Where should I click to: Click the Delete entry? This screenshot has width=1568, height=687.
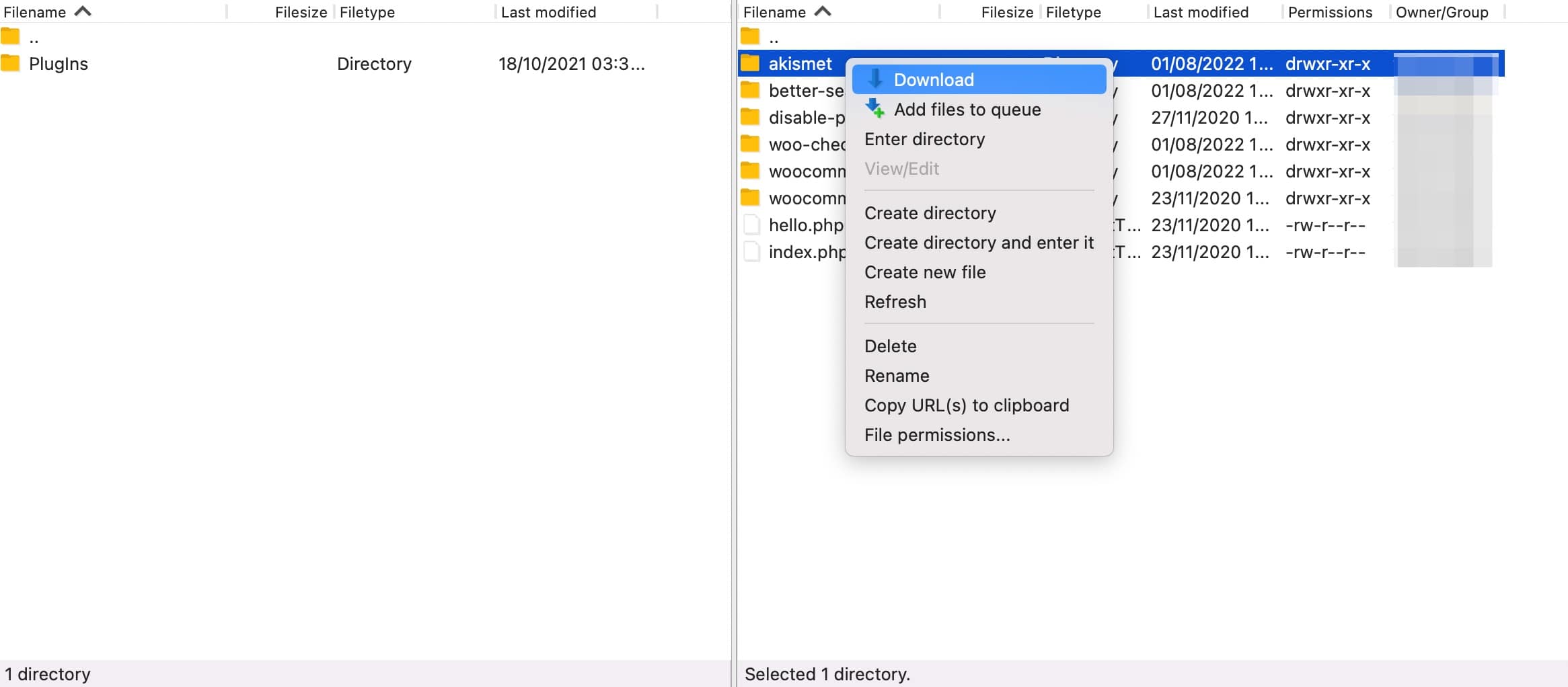[891, 346]
